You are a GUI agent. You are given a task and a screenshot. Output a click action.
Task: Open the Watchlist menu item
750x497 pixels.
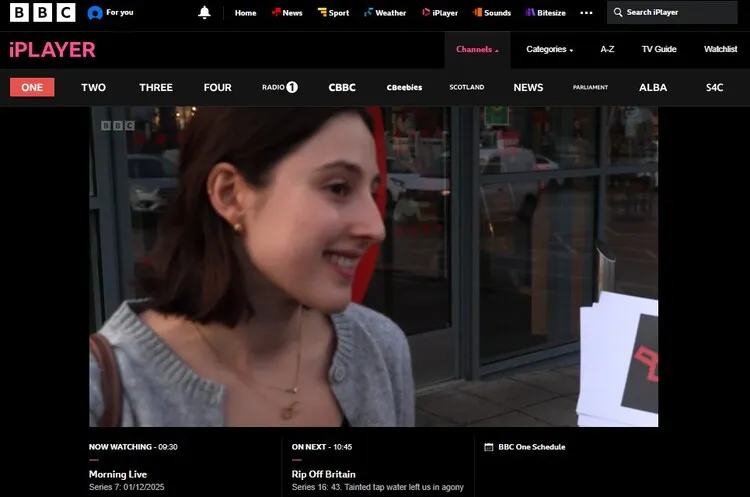[x=720, y=49]
